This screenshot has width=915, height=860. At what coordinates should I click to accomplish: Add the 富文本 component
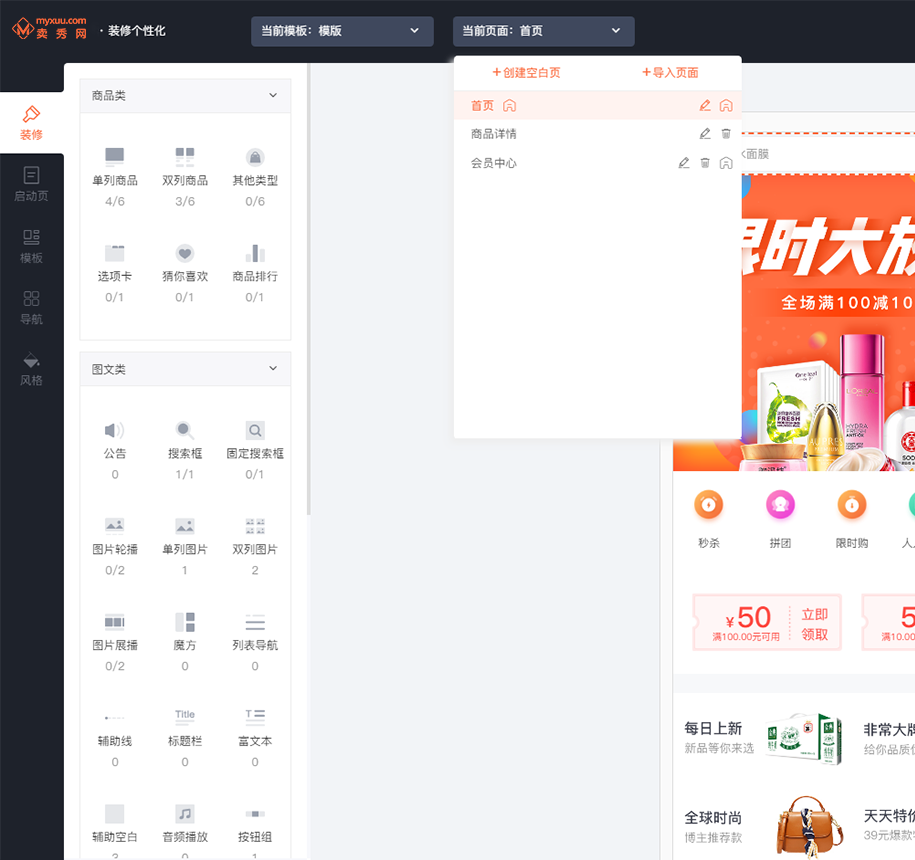(x=255, y=737)
